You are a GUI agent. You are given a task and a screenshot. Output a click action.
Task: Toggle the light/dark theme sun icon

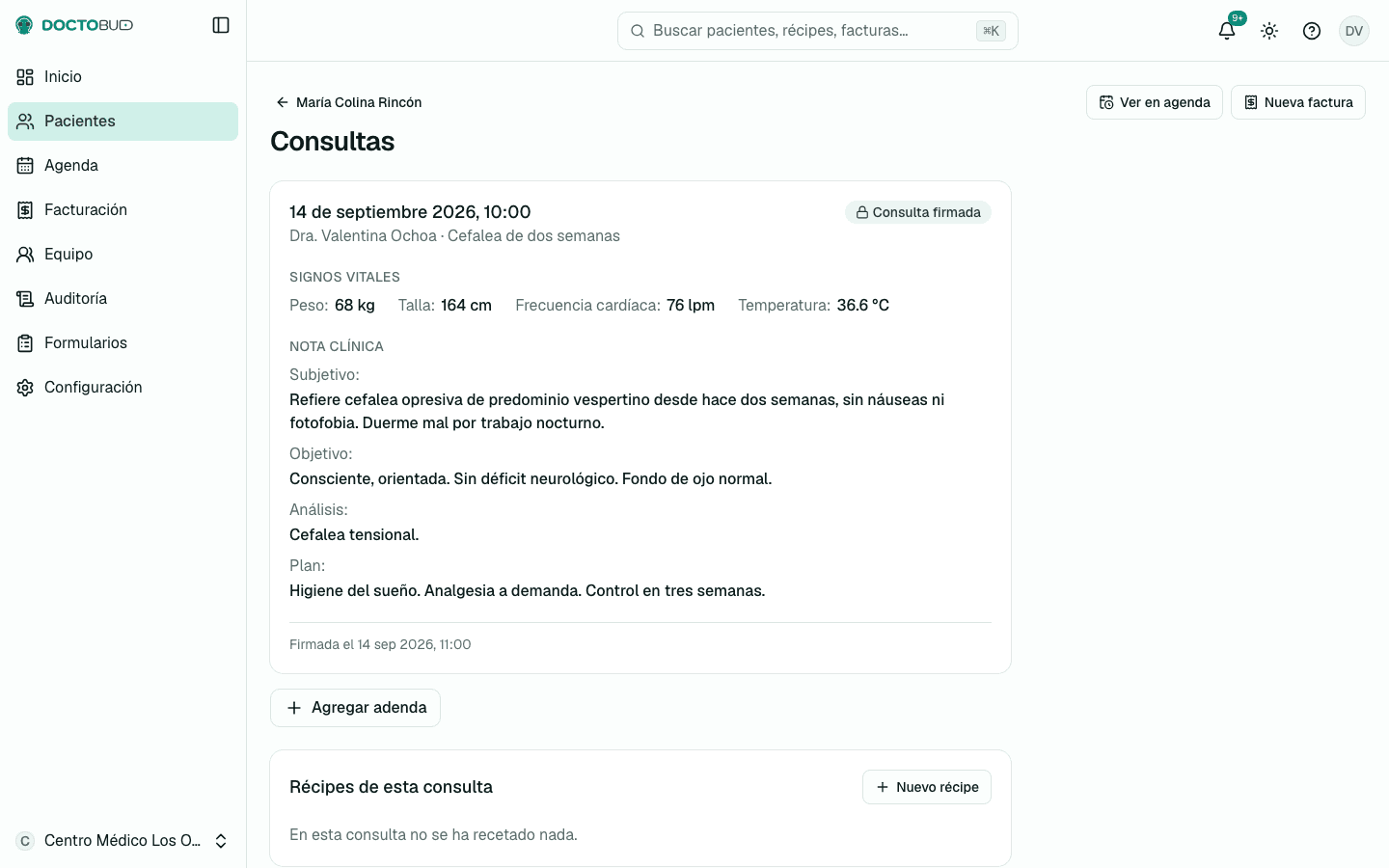tap(1269, 31)
